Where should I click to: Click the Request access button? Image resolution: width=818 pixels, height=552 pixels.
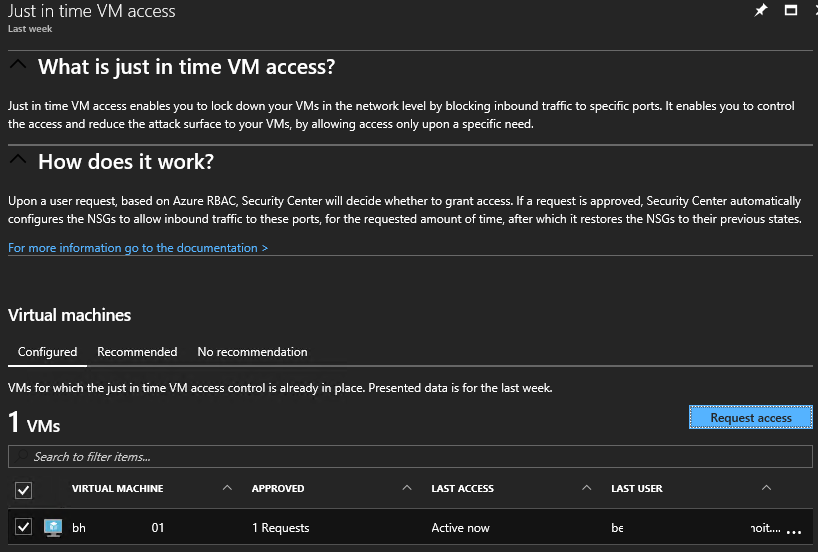pyautogui.click(x=750, y=418)
